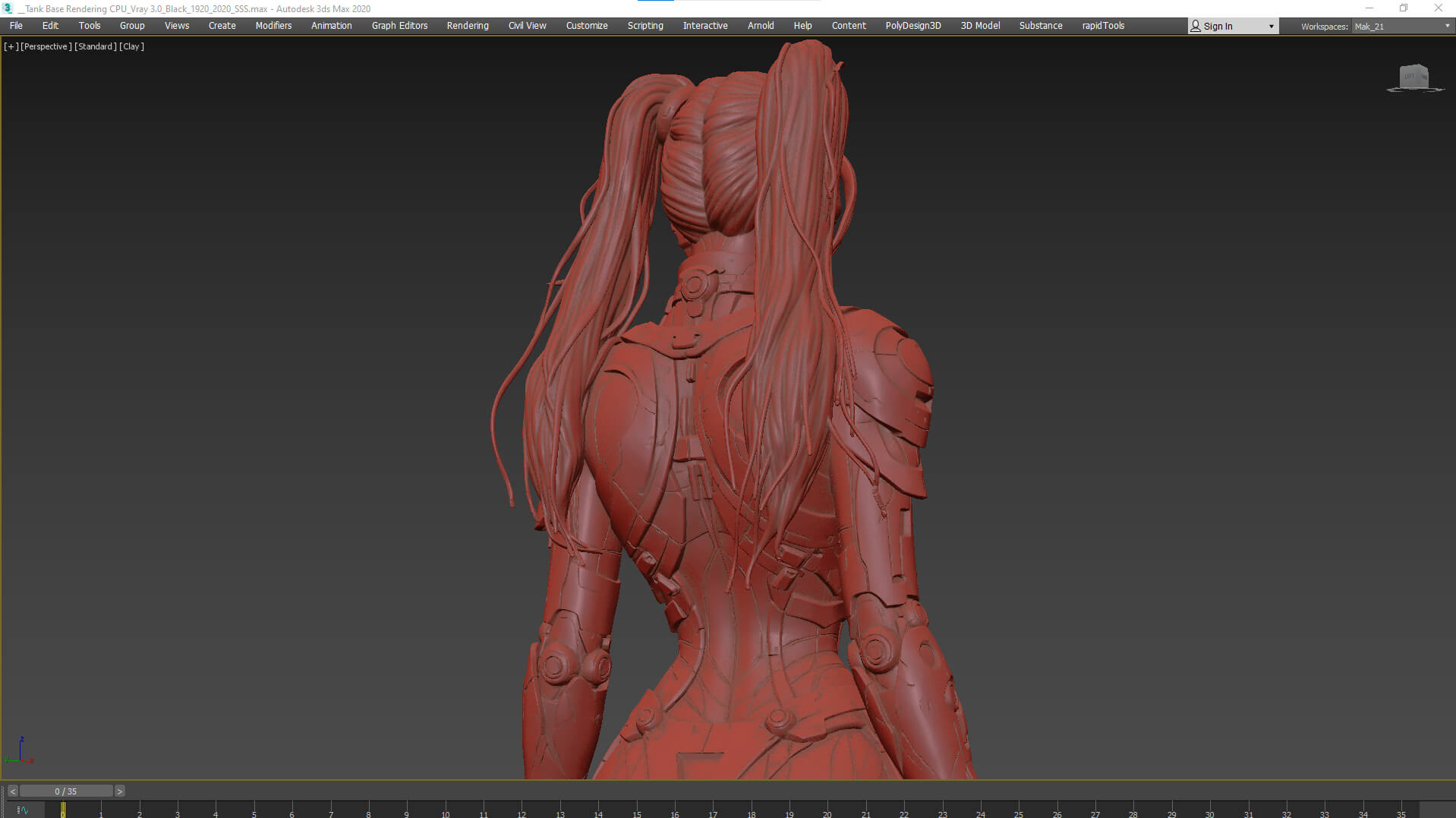The width and height of the screenshot is (1456, 818).
Task: Open the Interactive menu
Action: click(705, 26)
